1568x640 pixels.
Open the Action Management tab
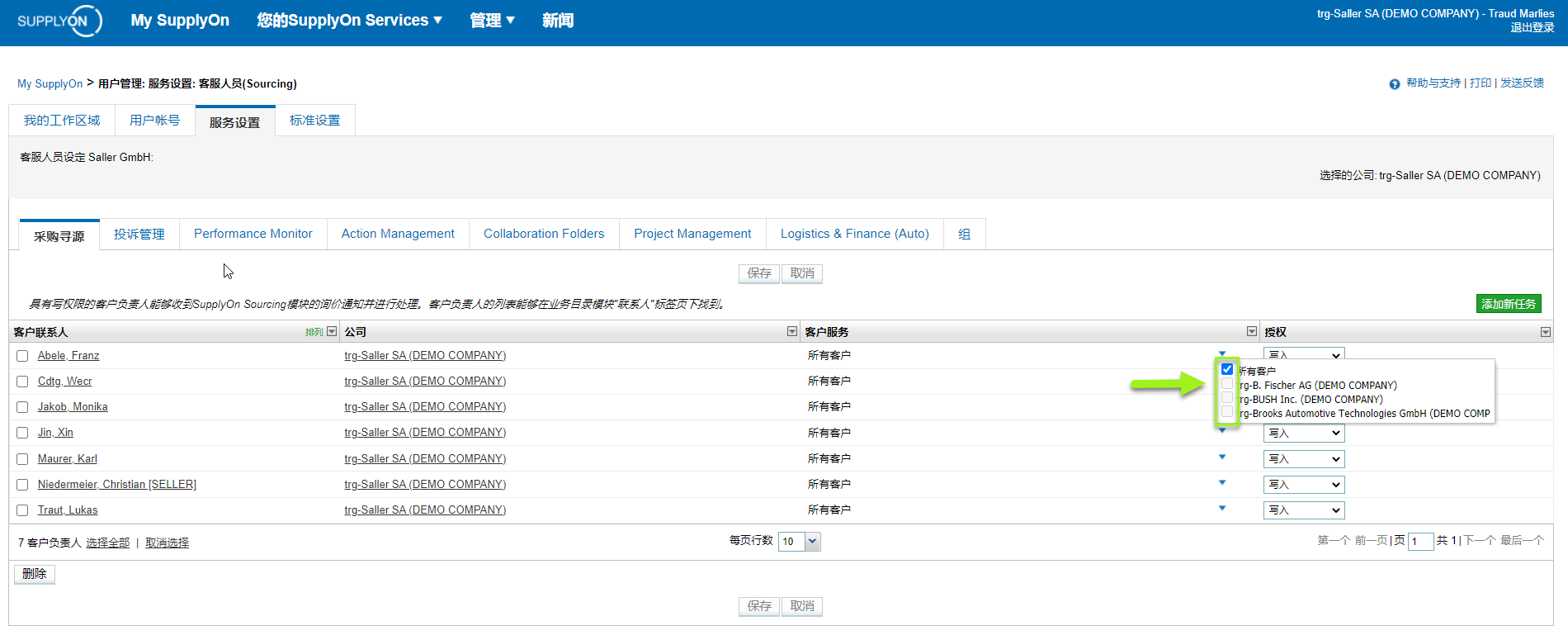pos(398,235)
